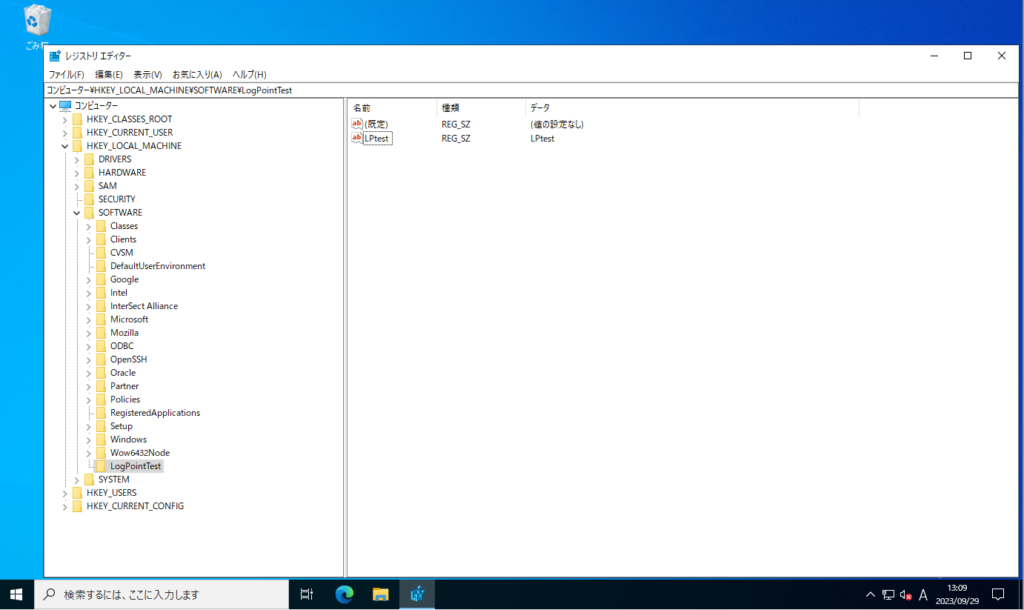
Task: Open the notification center icon
Action: click(998, 594)
